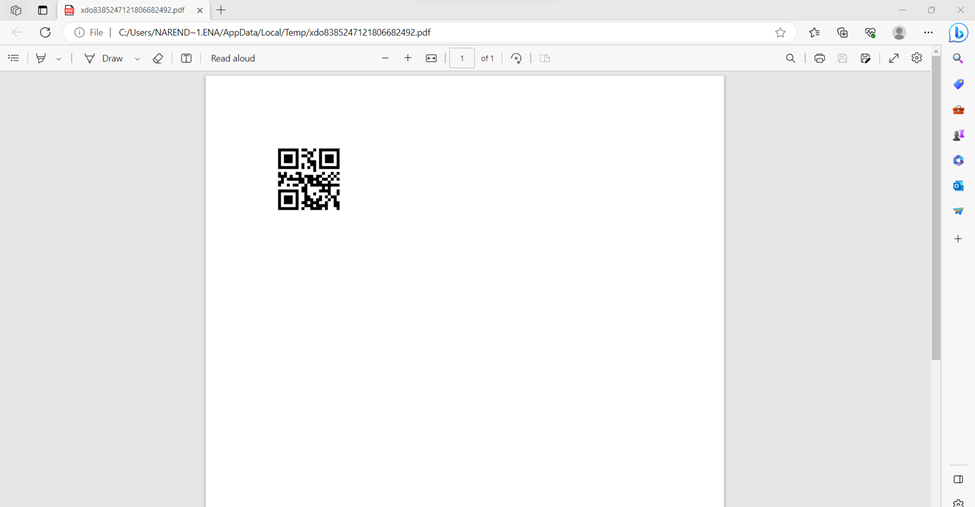The image size is (975, 507).
Task: Open the sidebar Microsoft 365 icon
Action: coord(958,160)
